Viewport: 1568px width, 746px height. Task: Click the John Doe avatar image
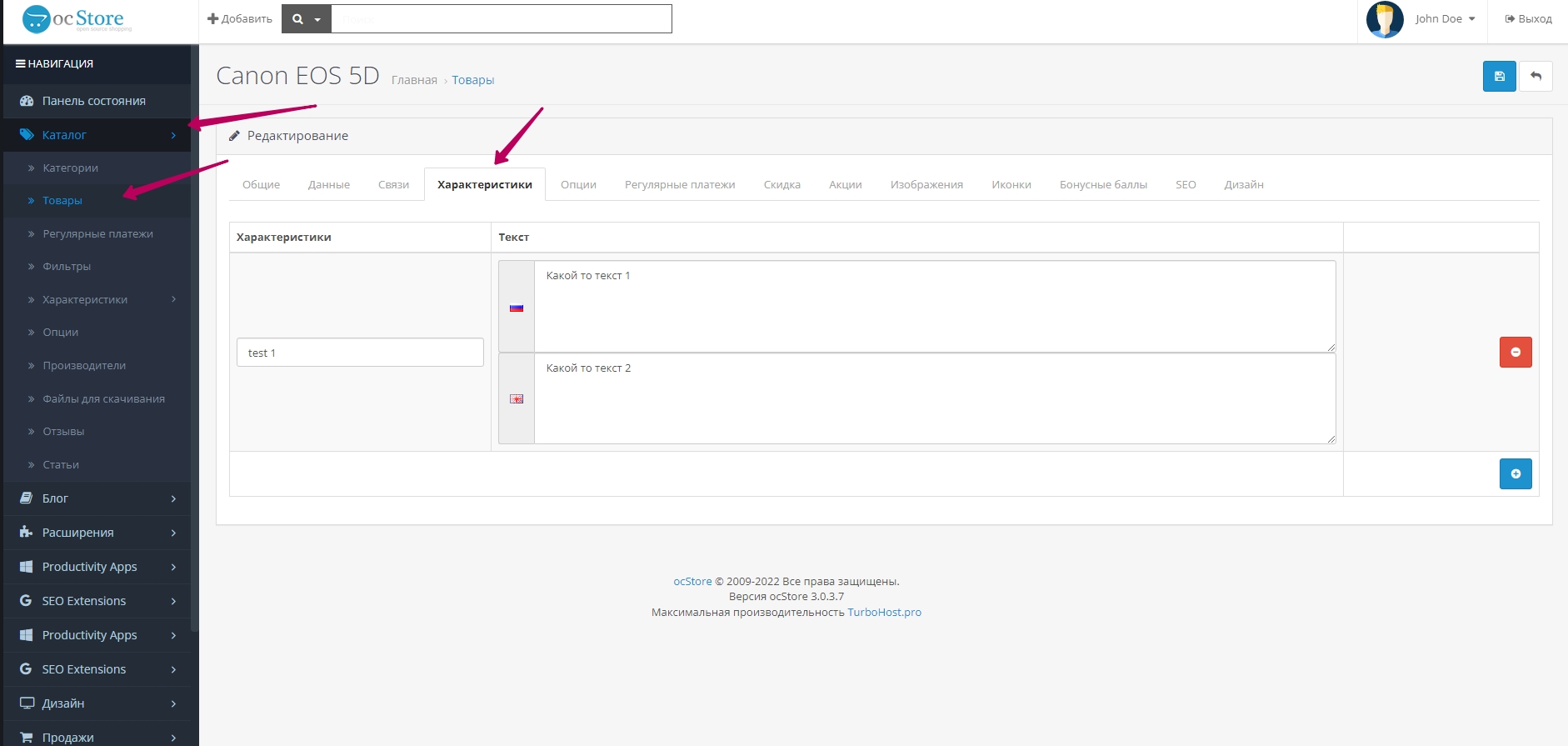click(x=1385, y=19)
